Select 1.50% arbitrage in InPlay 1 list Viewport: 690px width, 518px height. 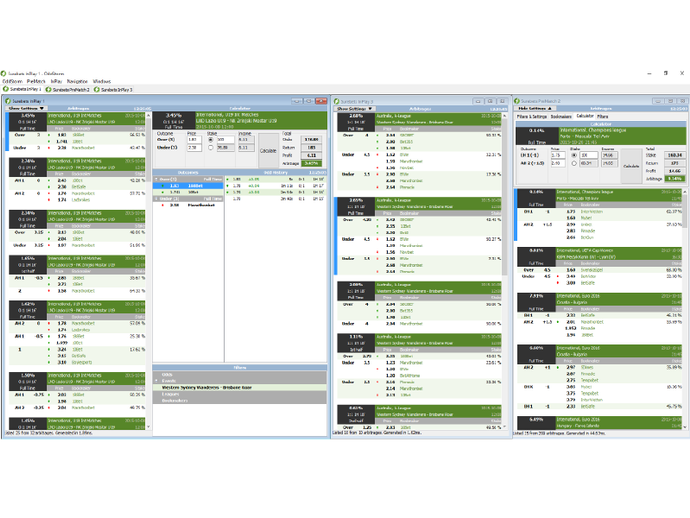77,382
